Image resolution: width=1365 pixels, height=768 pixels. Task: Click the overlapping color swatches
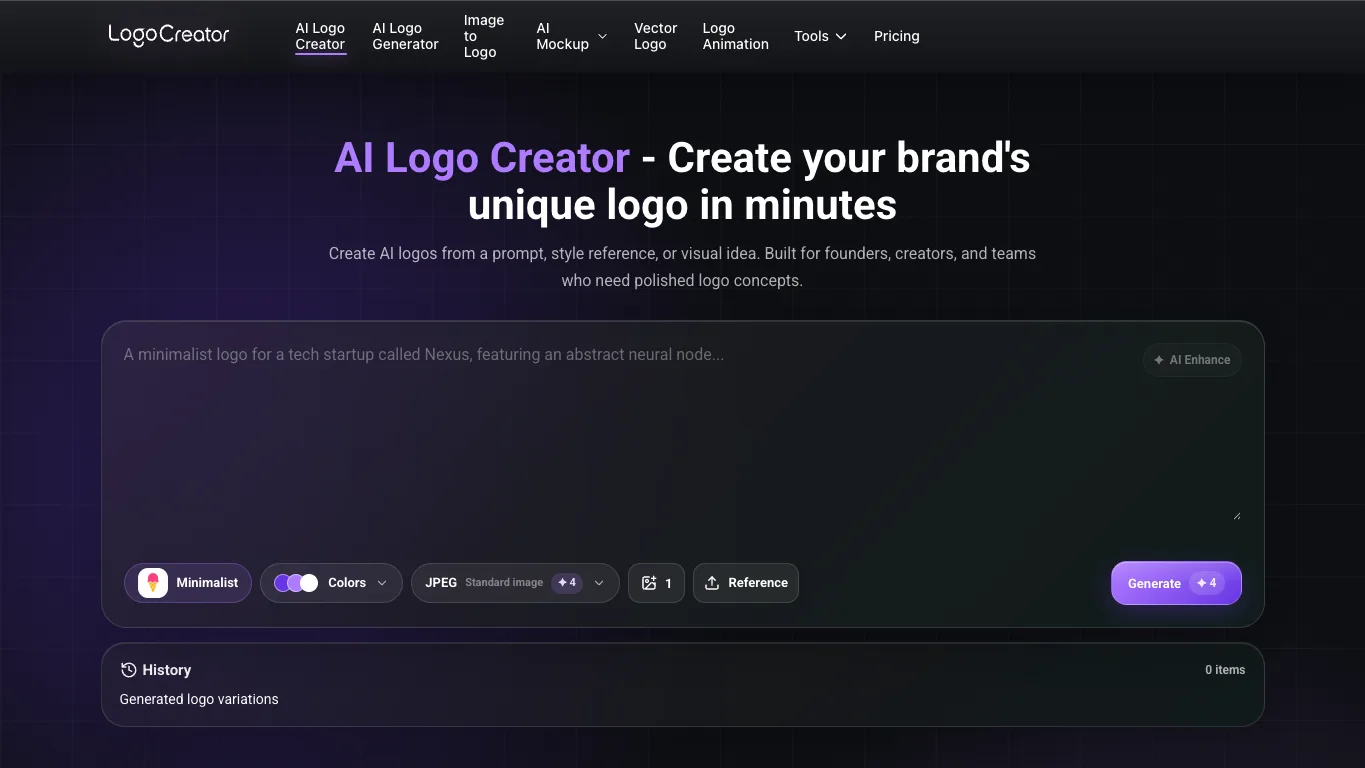[296, 583]
